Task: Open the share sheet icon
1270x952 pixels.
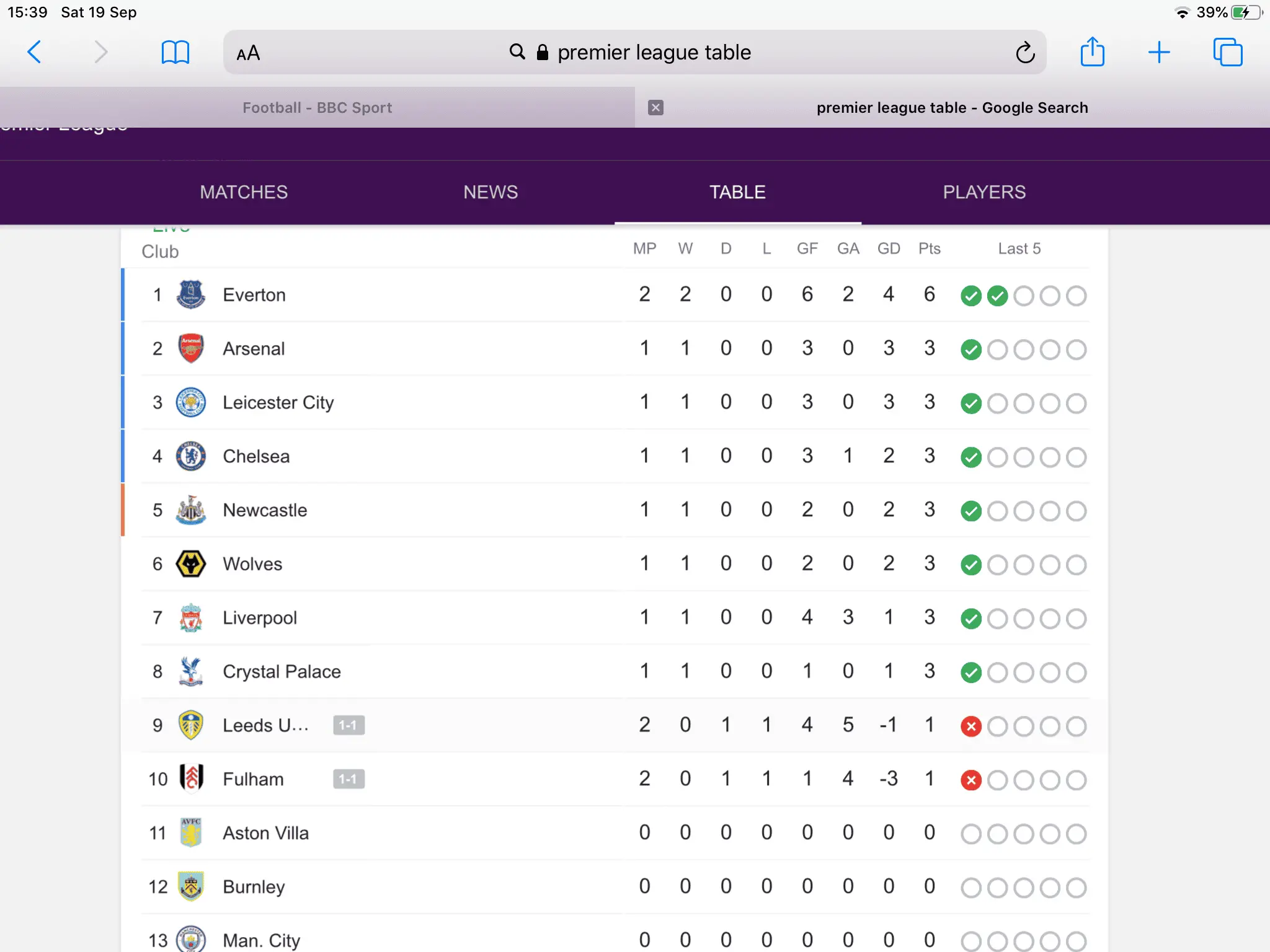Action: (1092, 52)
